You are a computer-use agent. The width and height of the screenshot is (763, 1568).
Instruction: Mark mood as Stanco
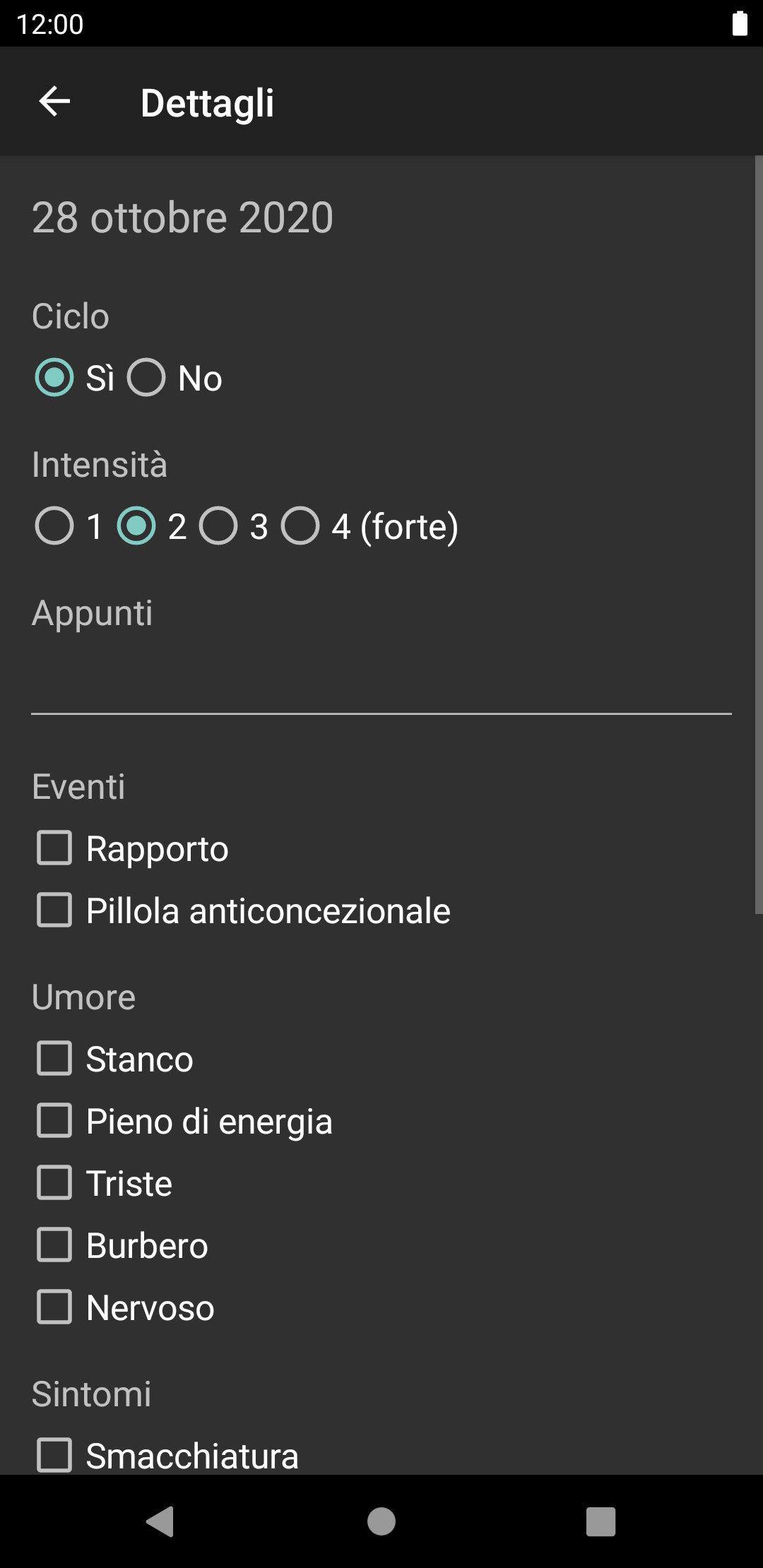[54, 1059]
